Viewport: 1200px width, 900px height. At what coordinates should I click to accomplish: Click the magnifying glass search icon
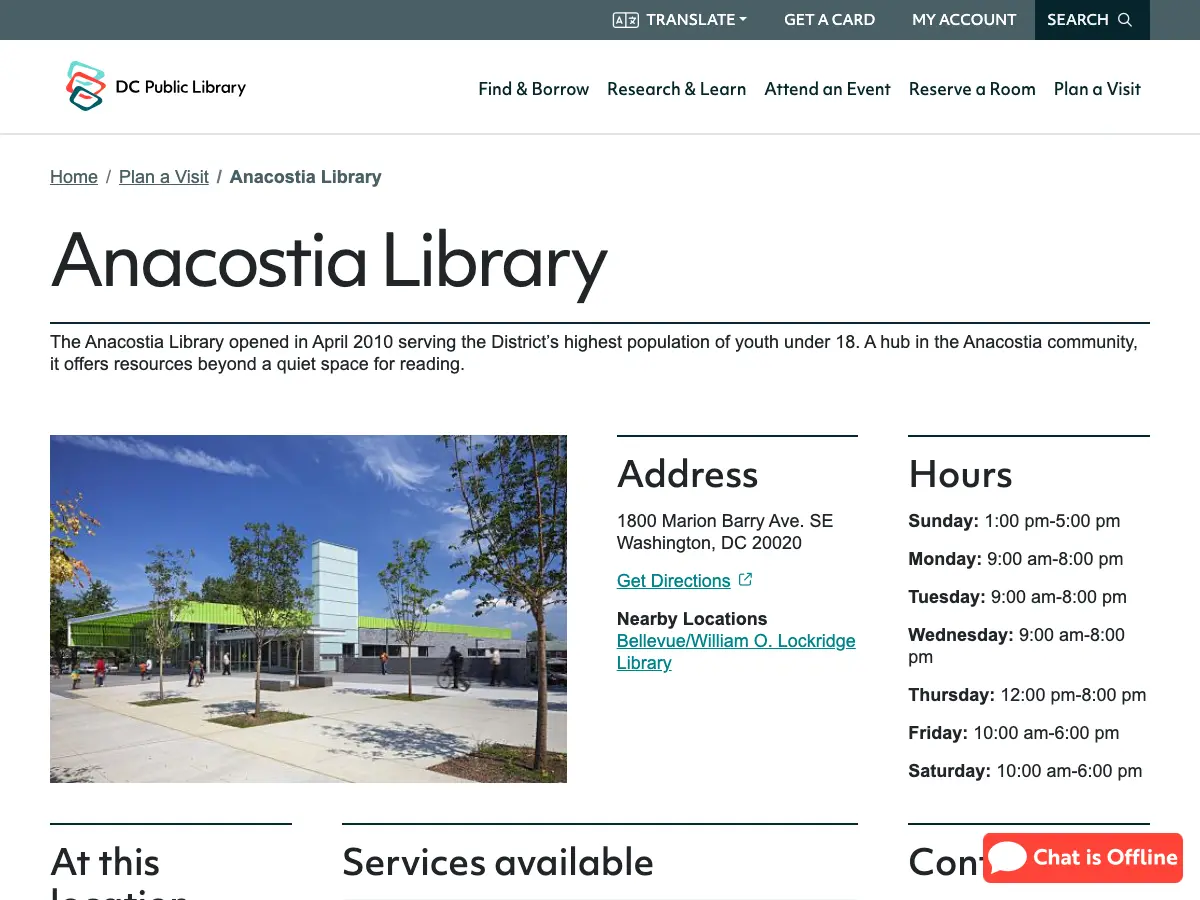(1125, 20)
